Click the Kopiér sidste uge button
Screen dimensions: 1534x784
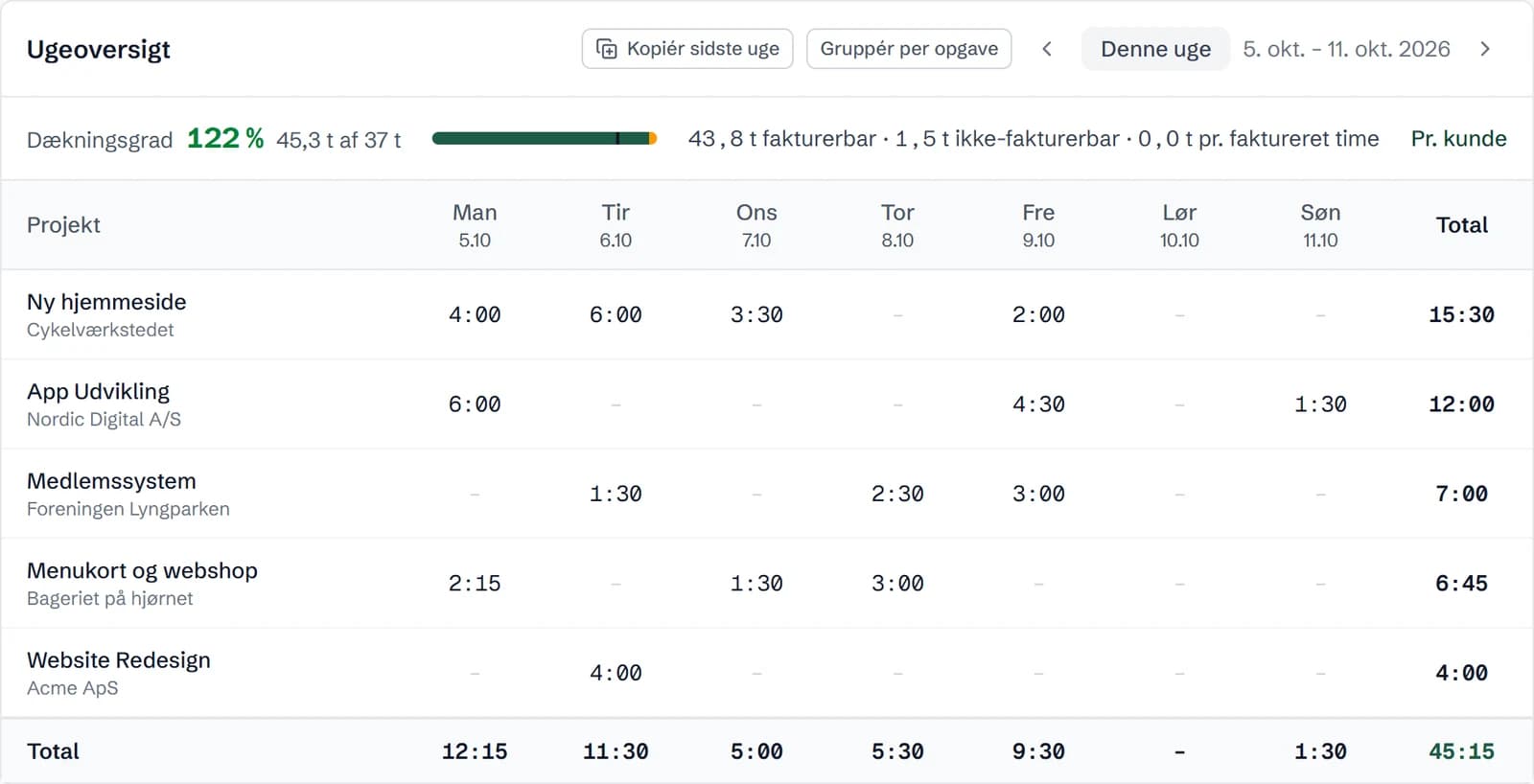686,49
